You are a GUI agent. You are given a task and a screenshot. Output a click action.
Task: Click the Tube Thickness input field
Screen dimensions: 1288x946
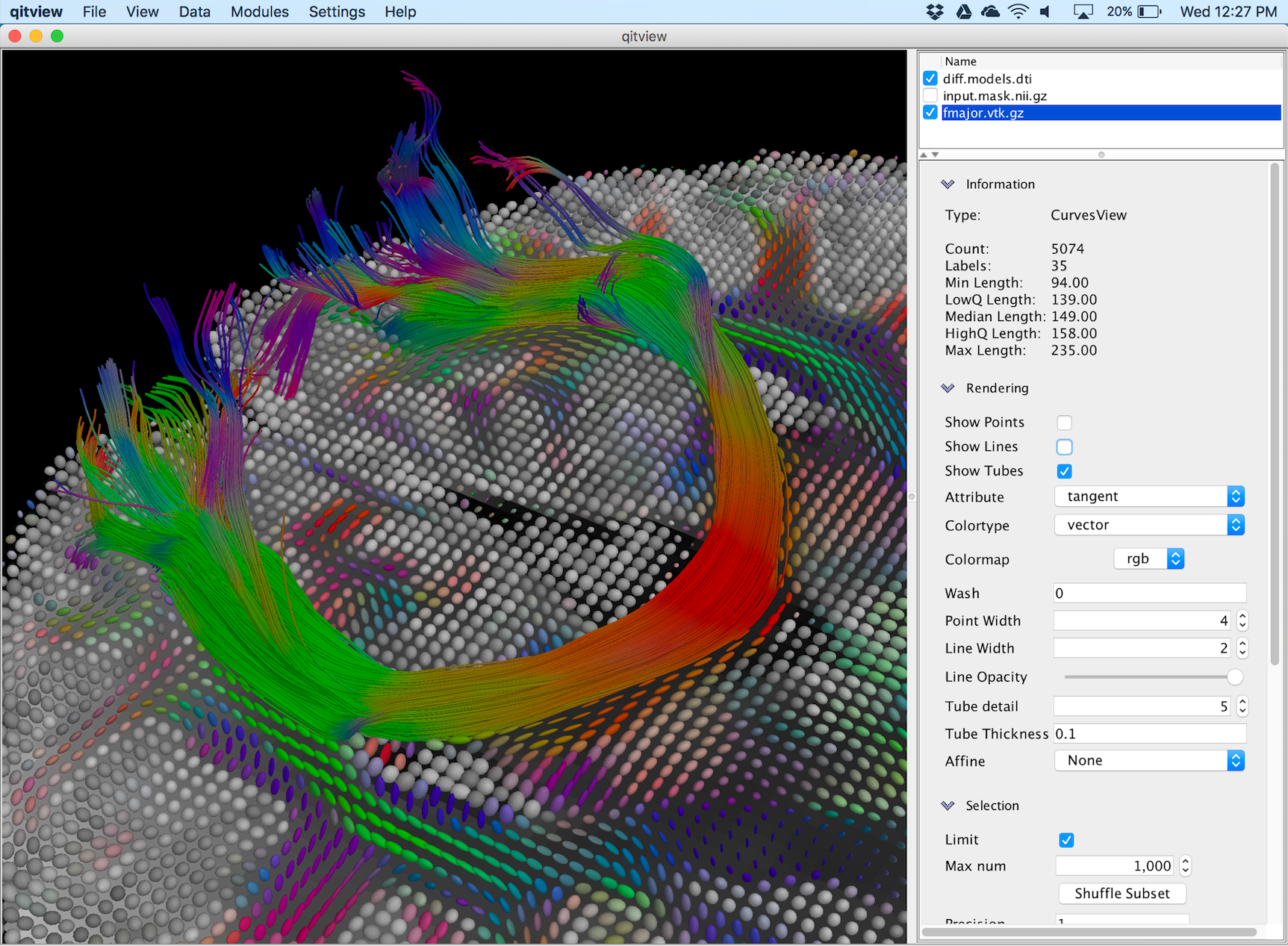tap(1149, 734)
